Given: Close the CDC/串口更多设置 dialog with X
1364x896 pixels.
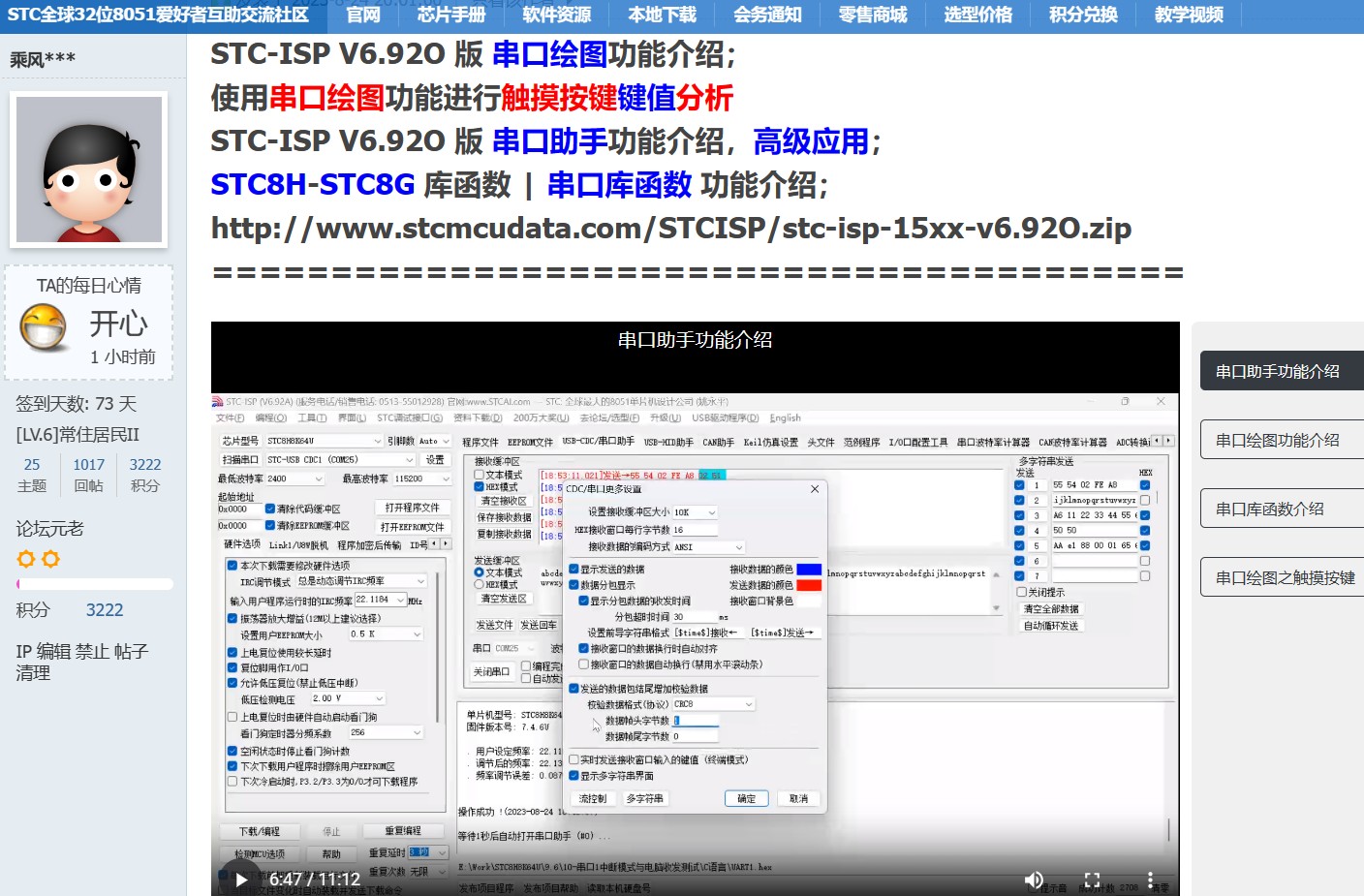Looking at the screenshot, I should coord(815,489).
